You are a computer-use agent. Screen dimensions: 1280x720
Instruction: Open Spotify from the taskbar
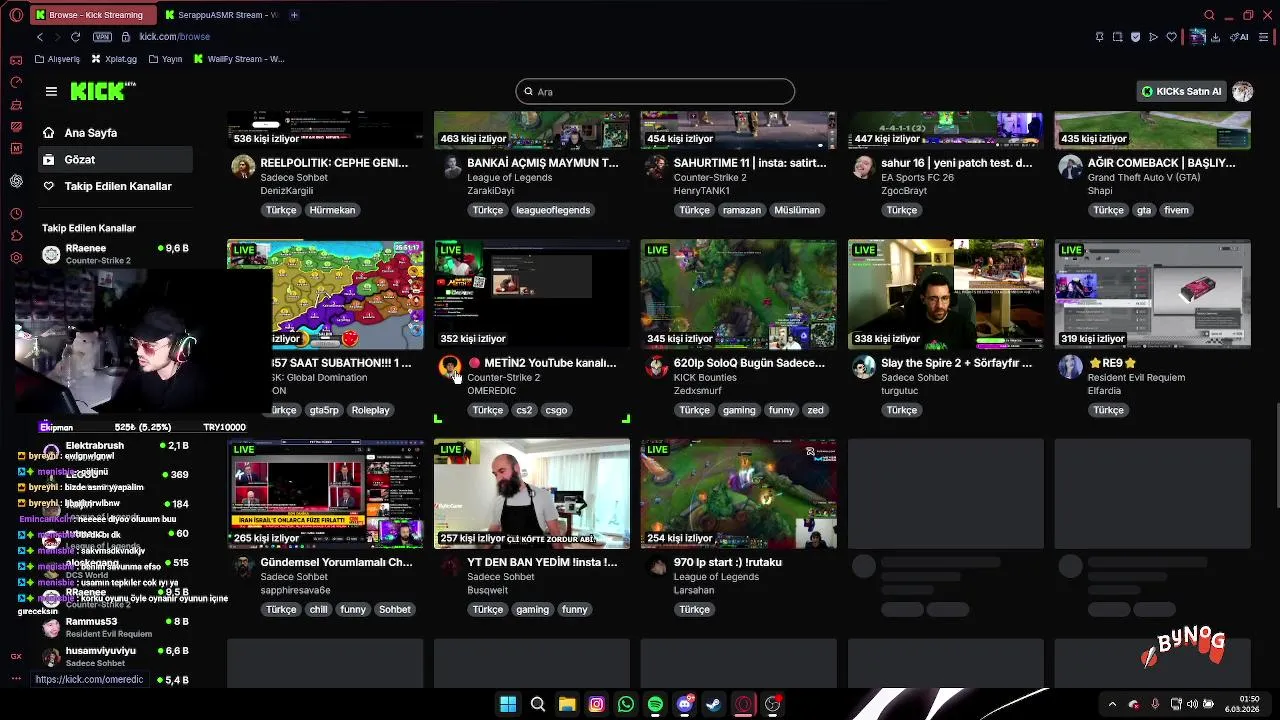[x=655, y=704]
